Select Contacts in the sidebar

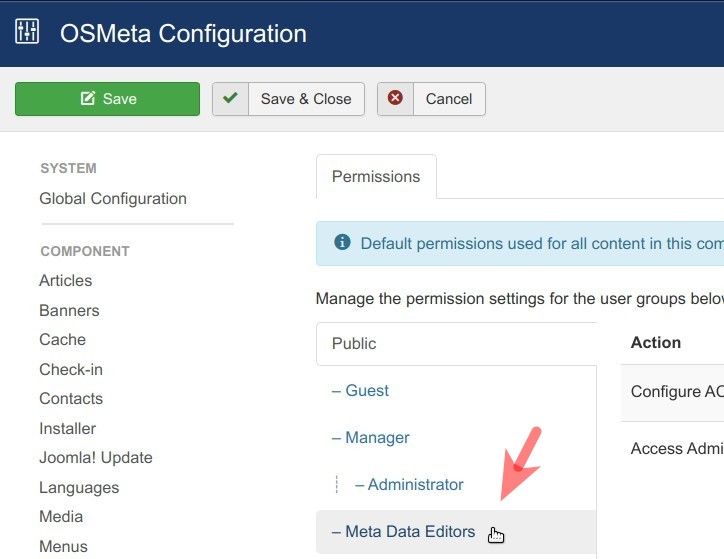click(x=71, y=399)
